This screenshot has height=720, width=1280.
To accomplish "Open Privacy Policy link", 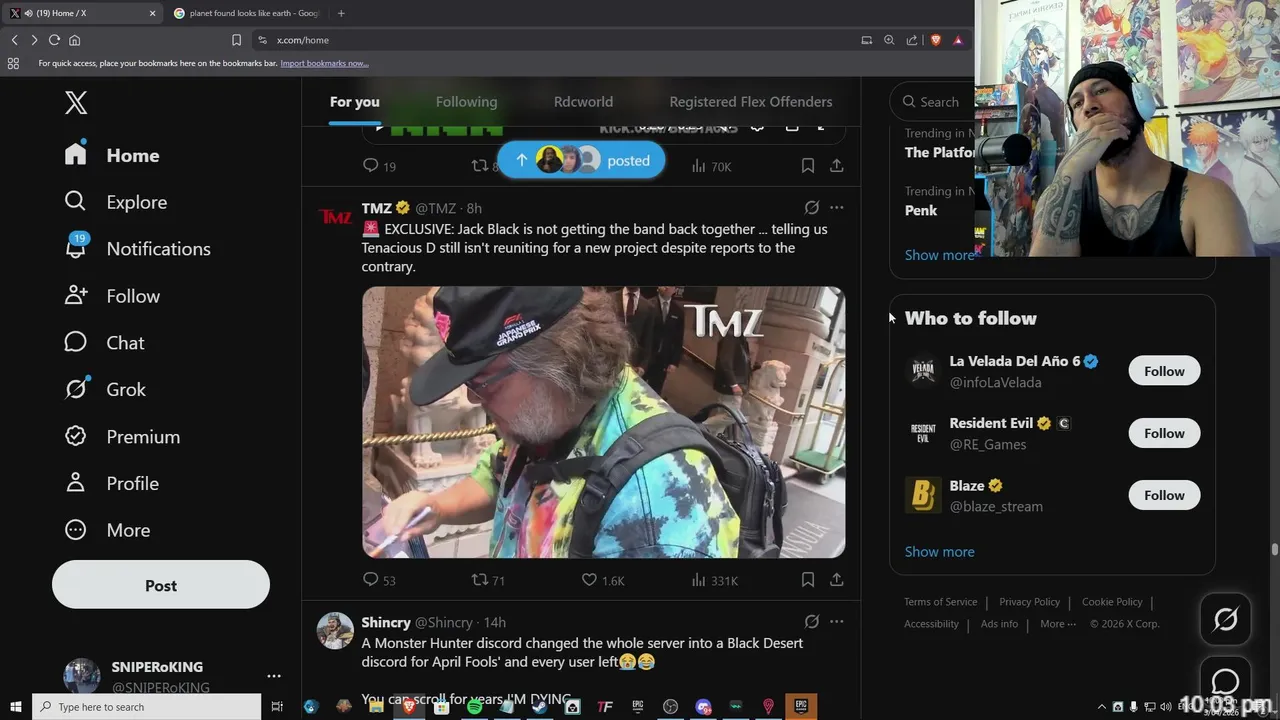I will point(1029,602).
